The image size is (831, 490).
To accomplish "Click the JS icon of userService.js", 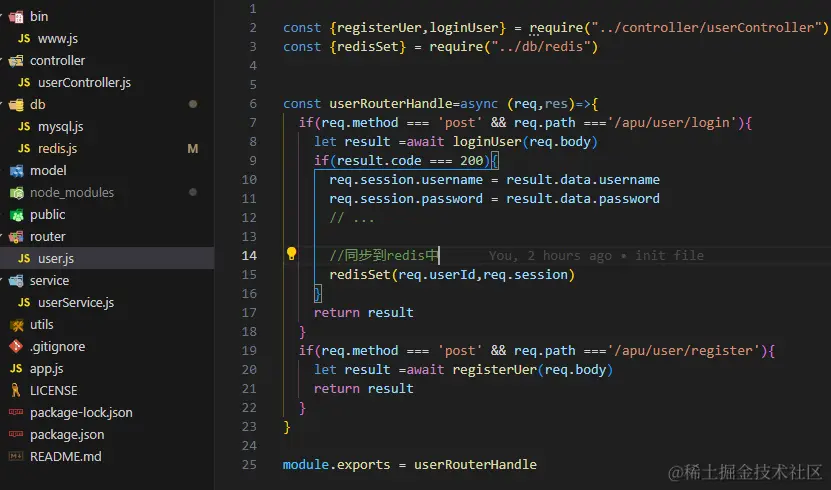I will coord(24,302).
